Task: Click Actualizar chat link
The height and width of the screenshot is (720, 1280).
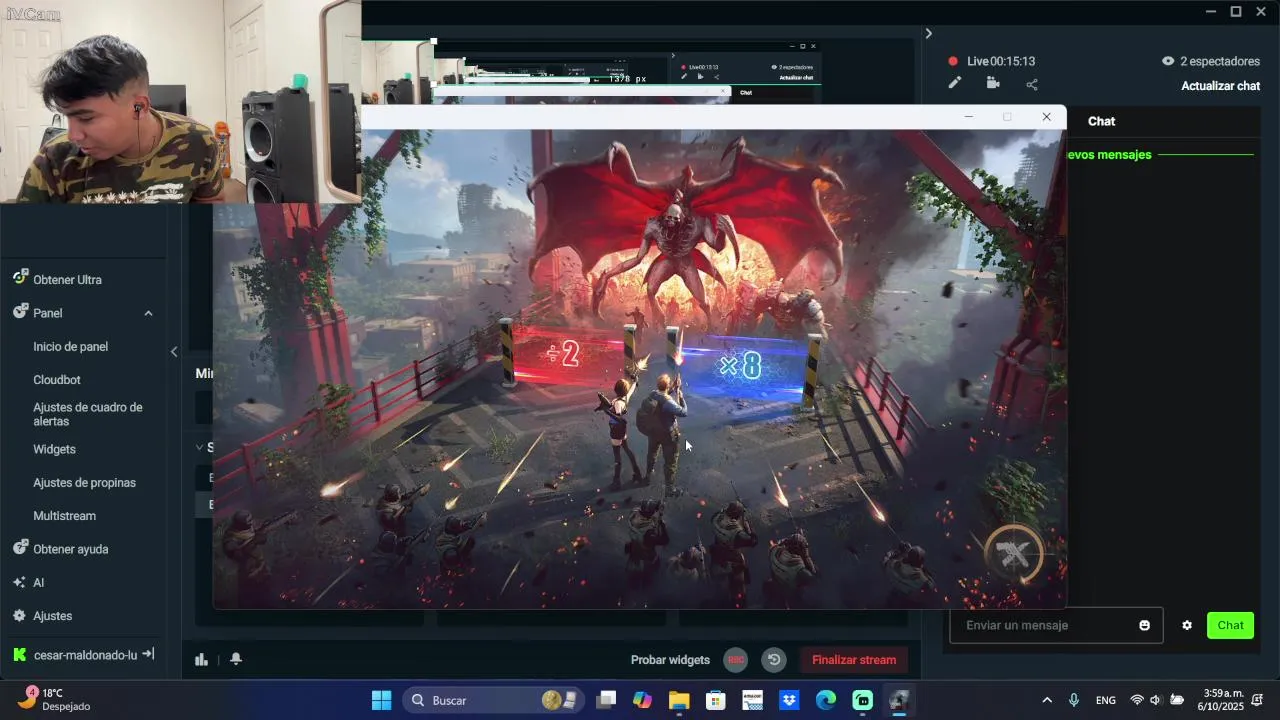Action: pos(1220,86)
